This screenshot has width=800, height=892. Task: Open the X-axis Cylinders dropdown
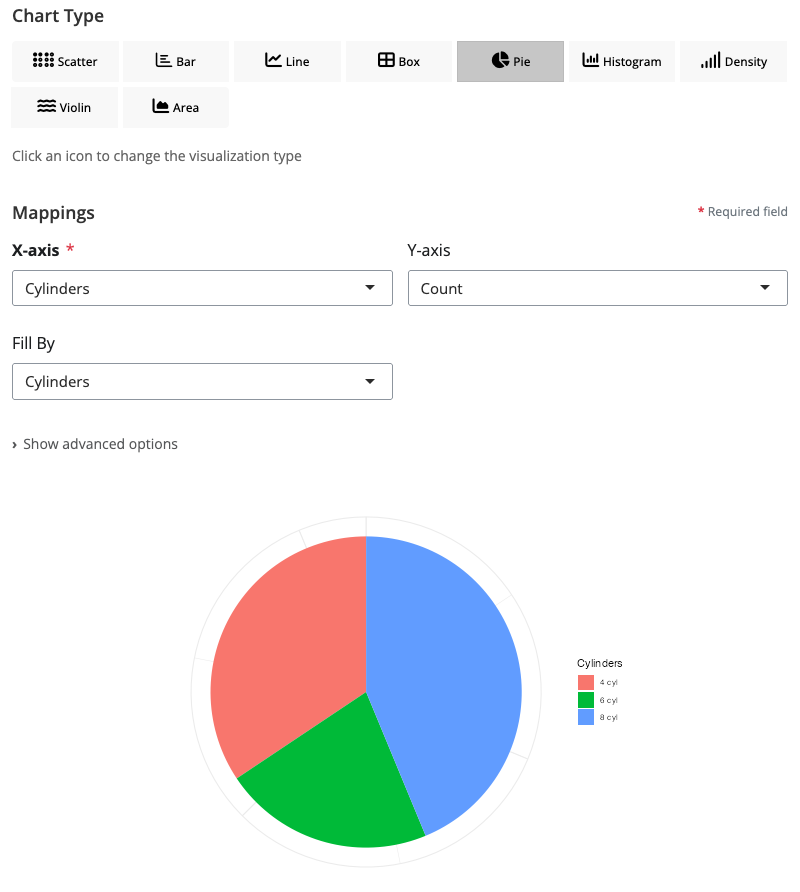pyautogui.click(x=202, y=288)
